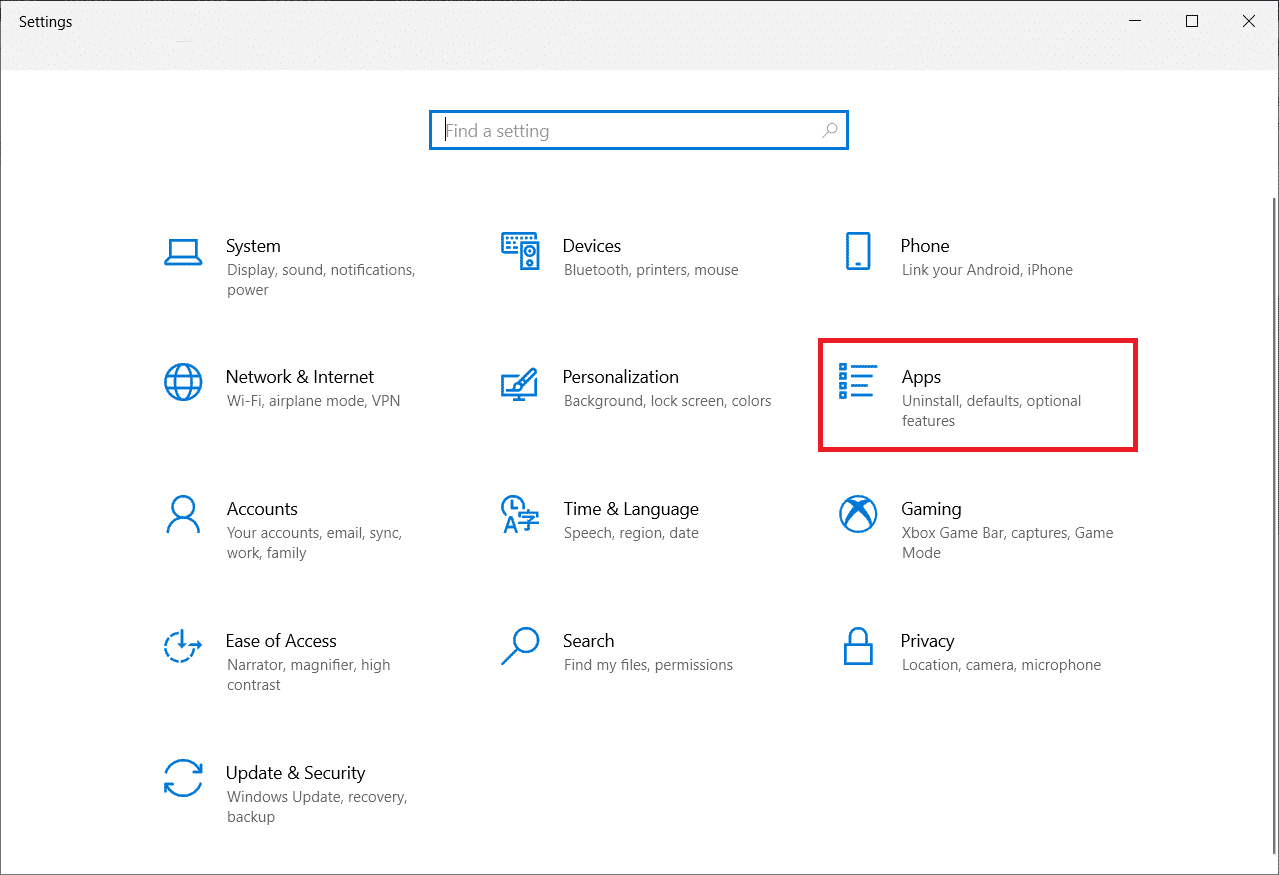The width and height of the screenshot is (1279, 875).
Task: Click the Ease of Access icon
Action: click(x=183, y=647)
